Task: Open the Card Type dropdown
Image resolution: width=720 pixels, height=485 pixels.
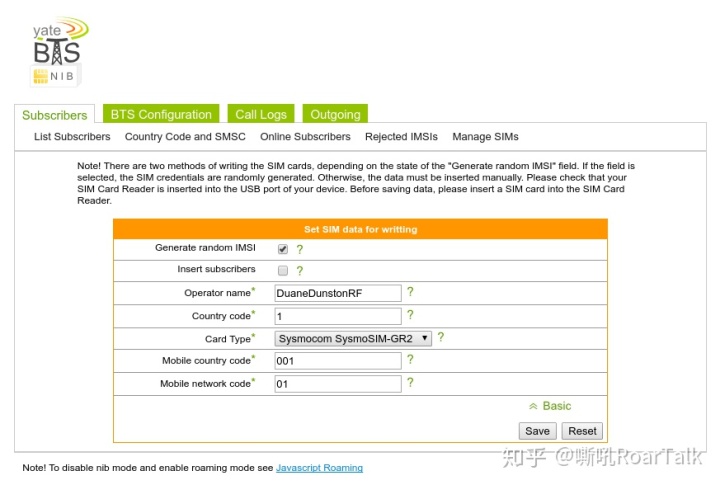Action: pyautogui.click(x=353, y=338)
